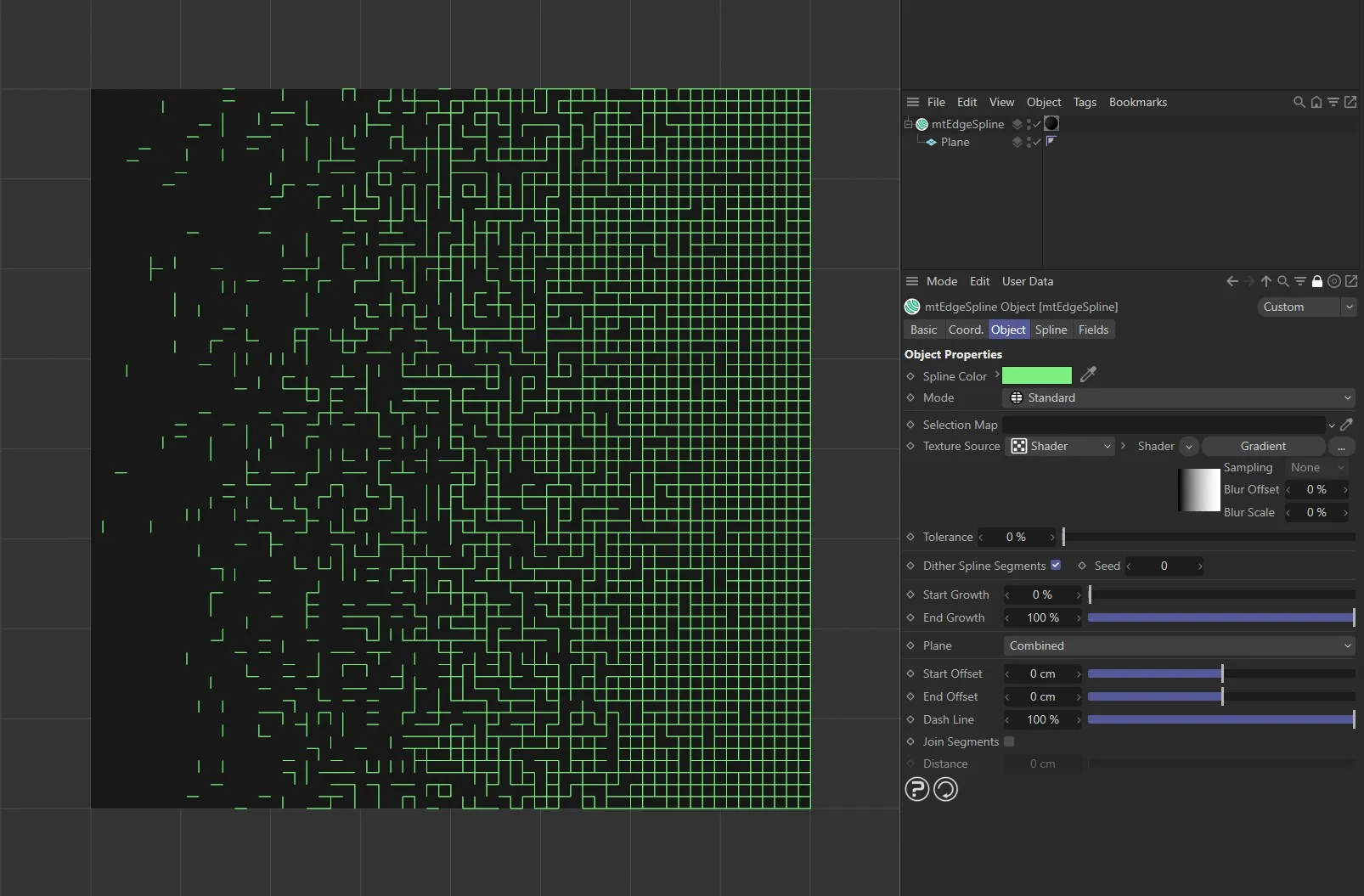Screen dimensions: 1364x896
Task: Click the lock icon in Attribute Manager
Action: click(1317, 281)
